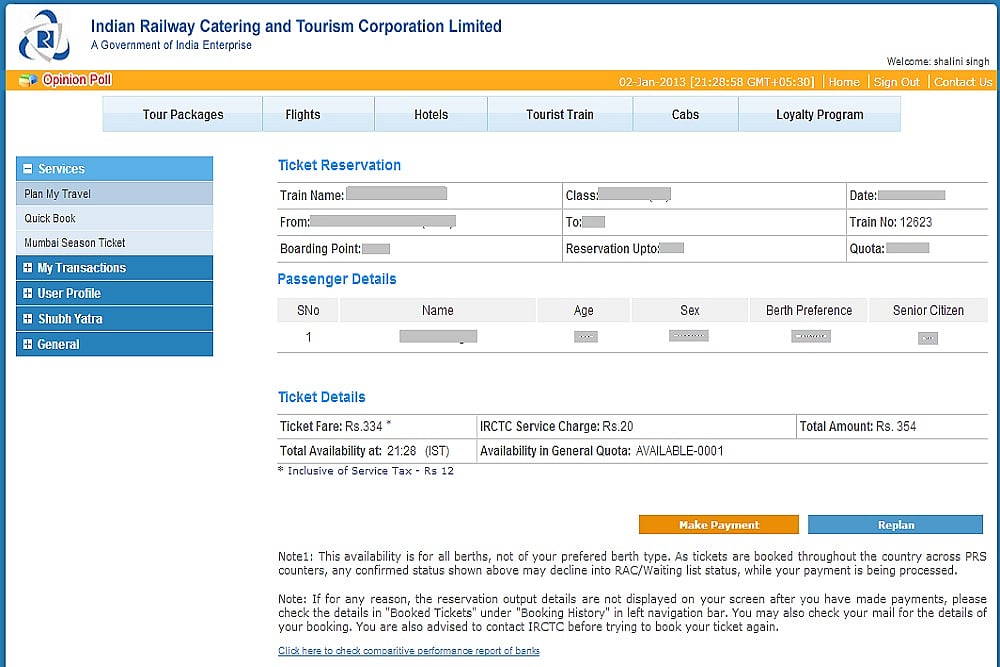This screenshot has height=667, width=1000.
Task: Switch to the Loyalty Program tab
Action: 819,115
